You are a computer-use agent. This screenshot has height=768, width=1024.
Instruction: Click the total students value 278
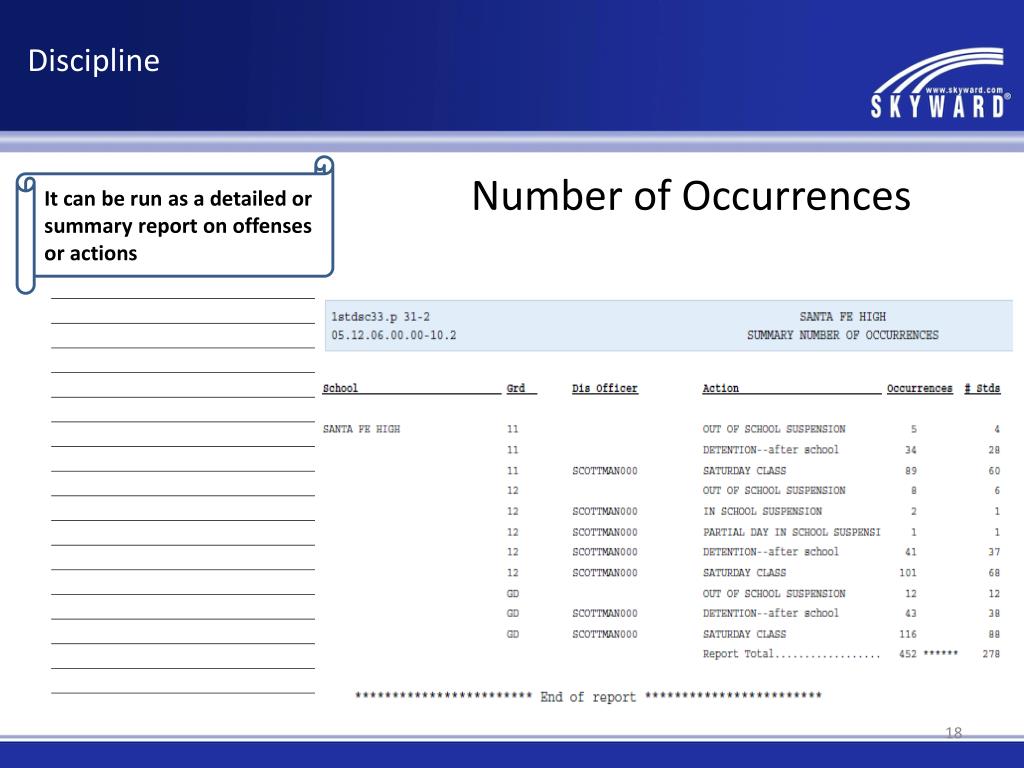pos(991,654)
